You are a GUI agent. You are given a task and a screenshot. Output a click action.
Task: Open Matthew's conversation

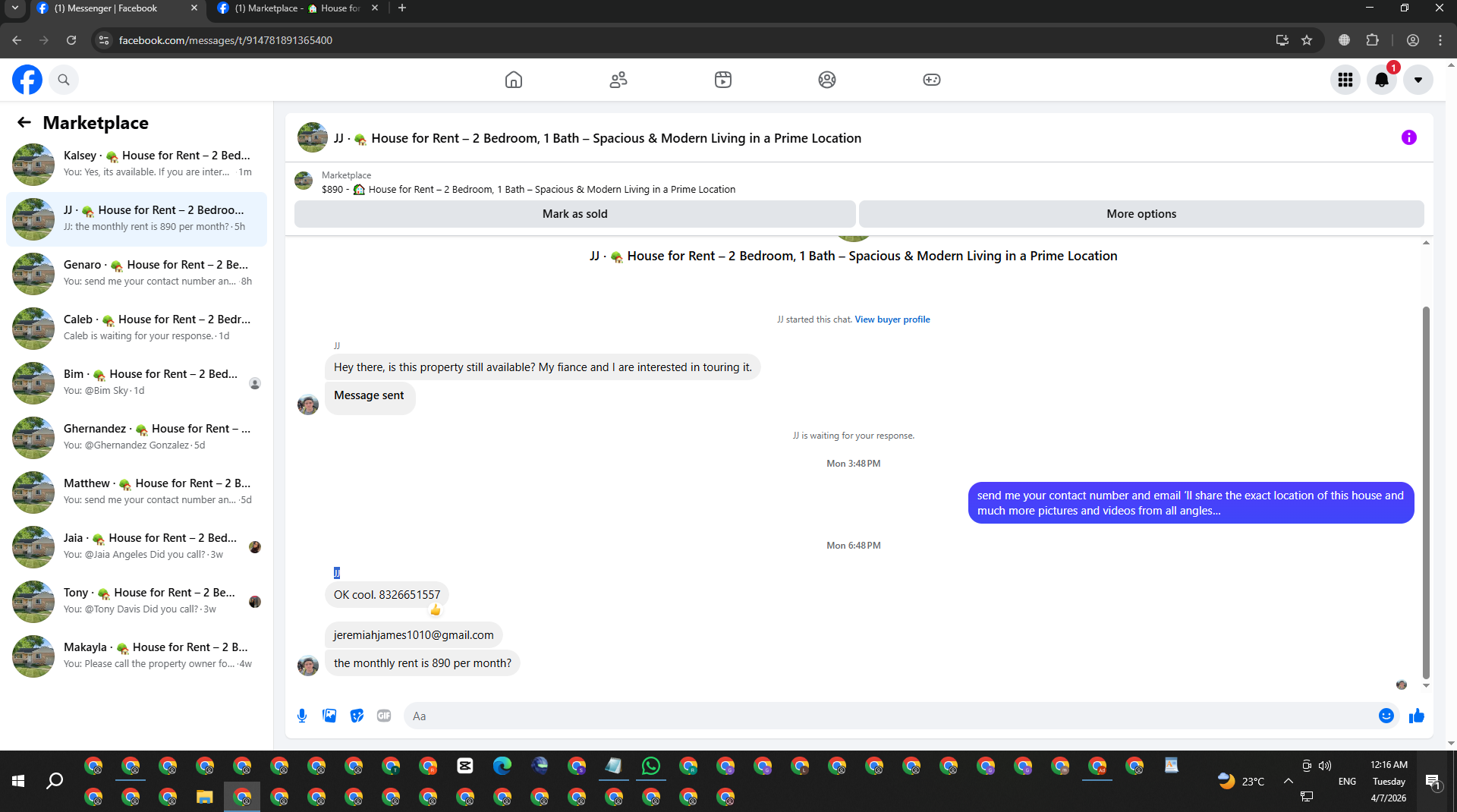coord(137,492)
